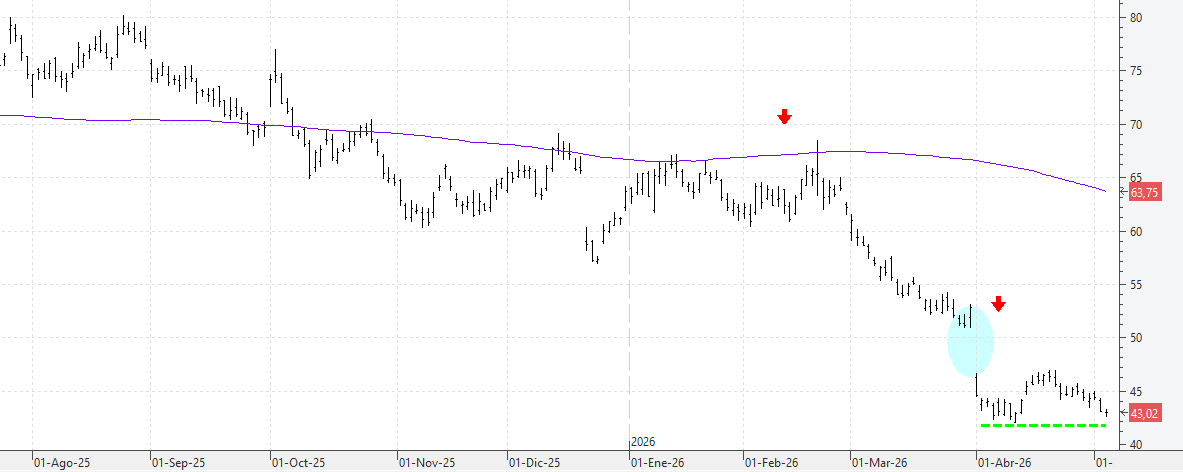Click the 50 price axis label

coord(1136,339)
